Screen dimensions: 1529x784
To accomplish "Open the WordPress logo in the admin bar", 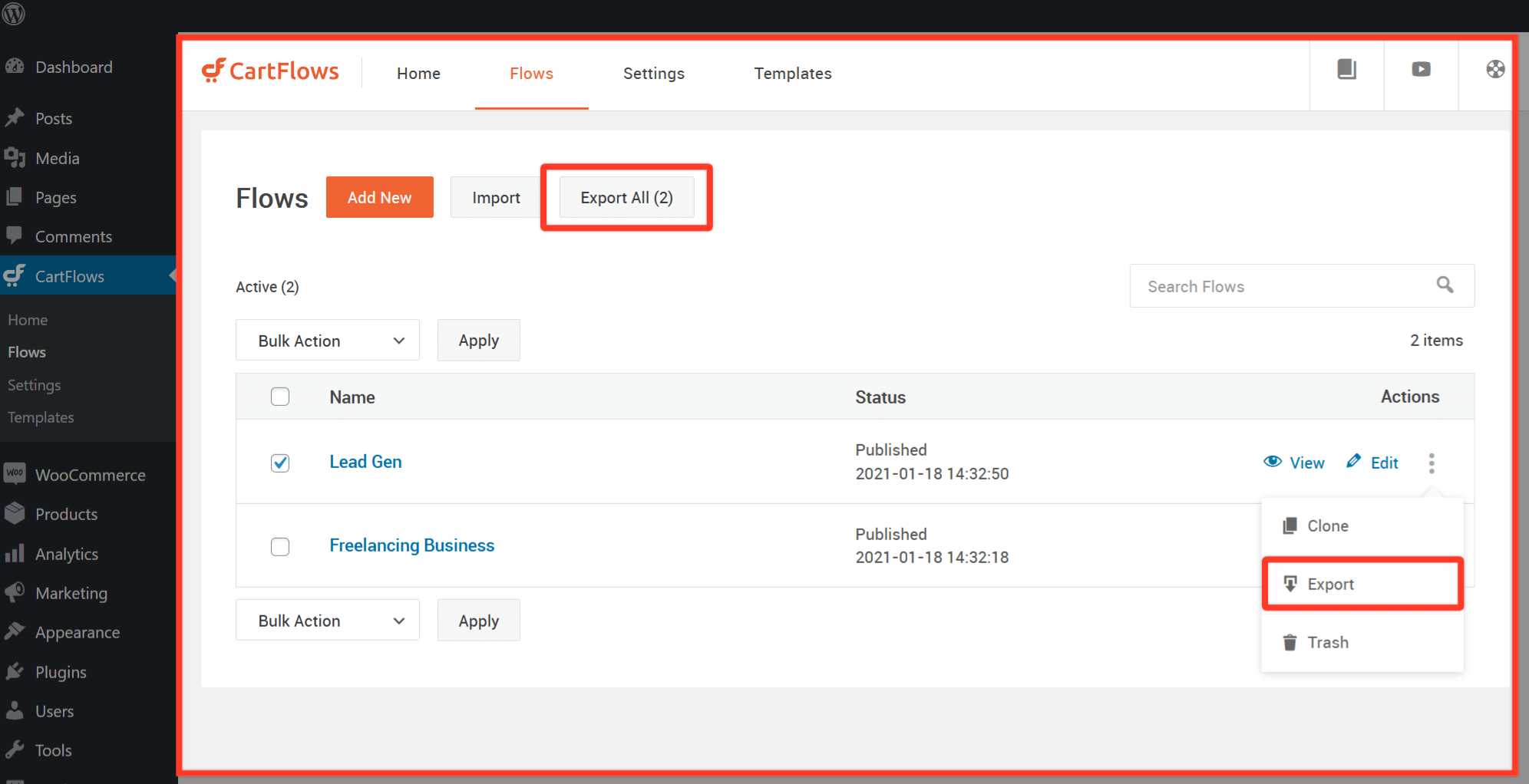I will (14, 14).
